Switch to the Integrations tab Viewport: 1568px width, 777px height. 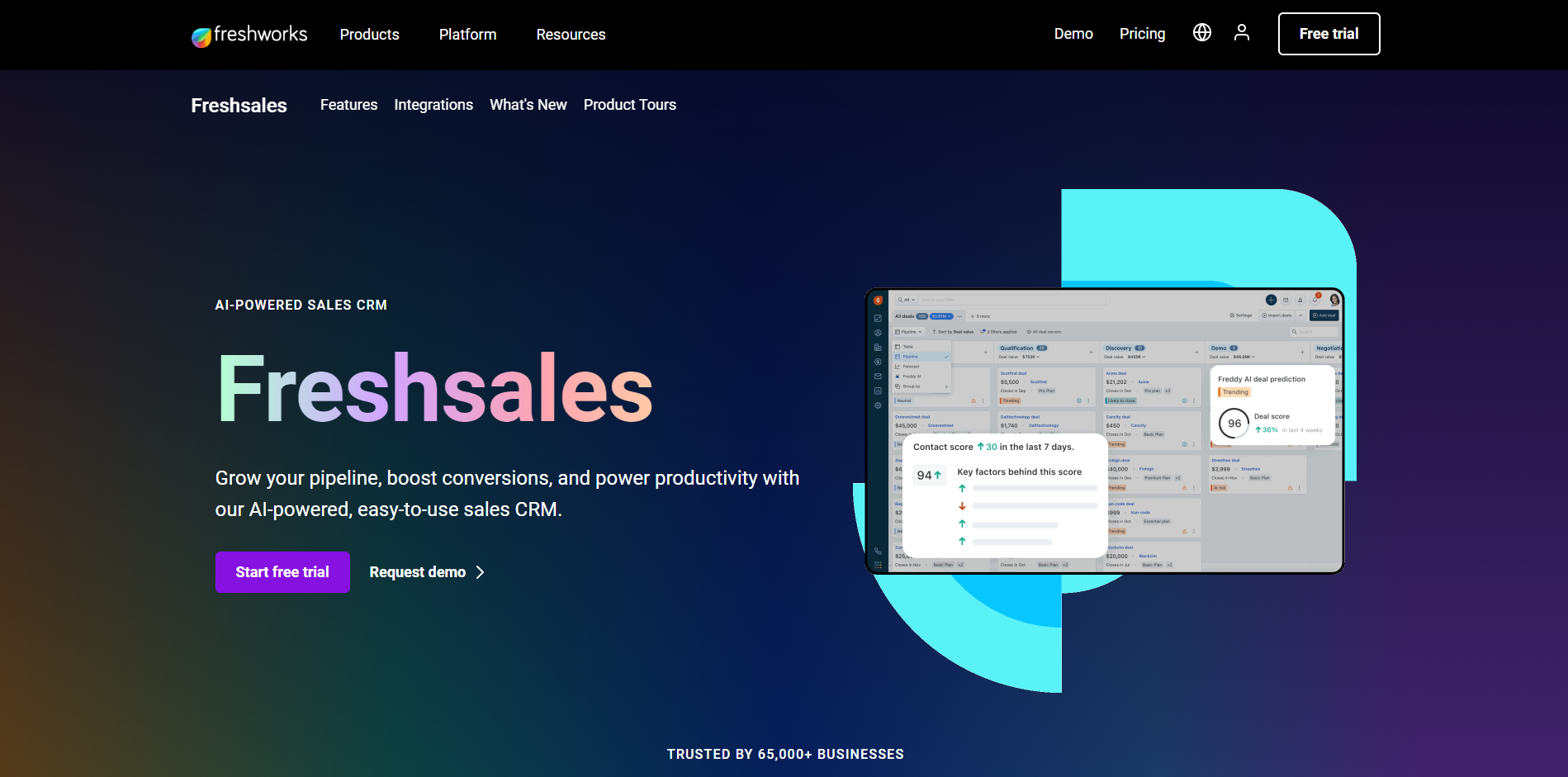[x=433, y=105]
